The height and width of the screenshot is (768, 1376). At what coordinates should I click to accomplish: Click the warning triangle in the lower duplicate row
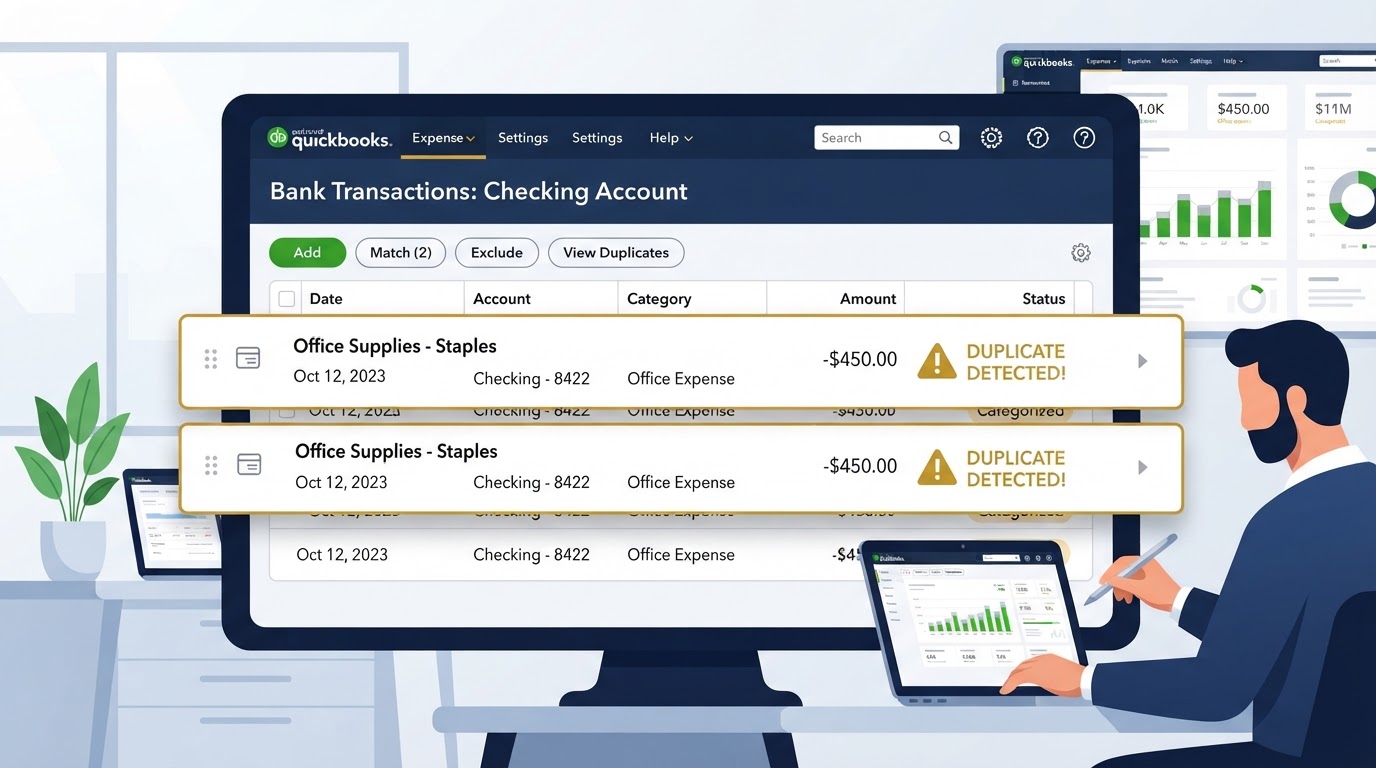(x=937, y=467)
